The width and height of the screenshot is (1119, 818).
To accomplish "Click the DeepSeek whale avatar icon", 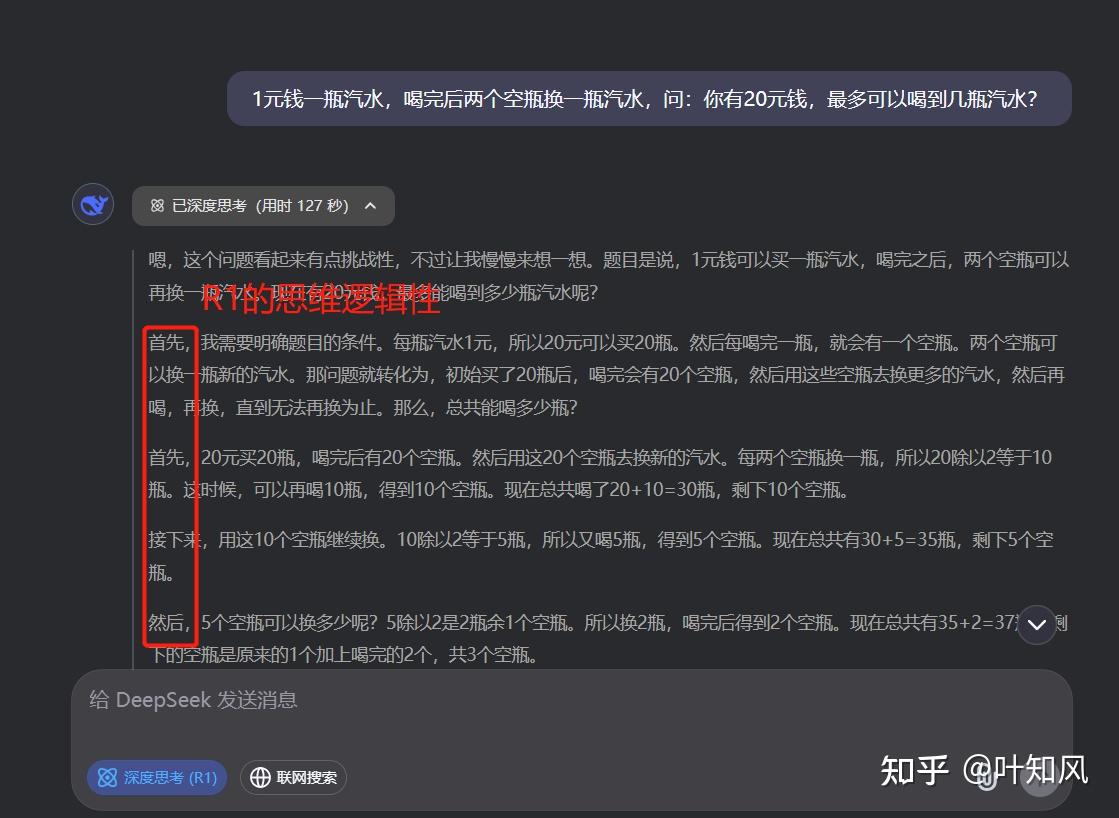I will 93,205.
